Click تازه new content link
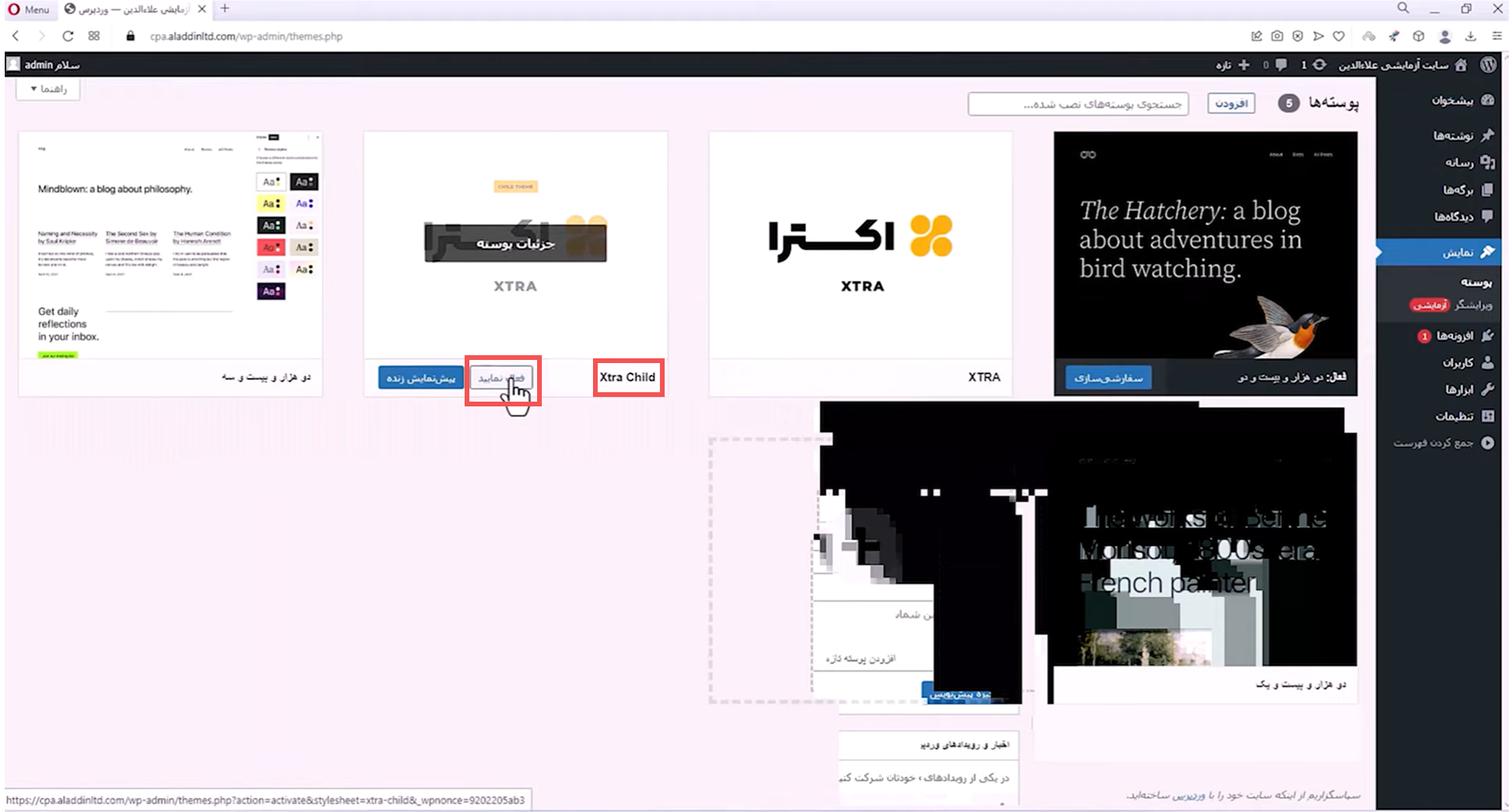Screen dimensions: 1512x812 1223,65
